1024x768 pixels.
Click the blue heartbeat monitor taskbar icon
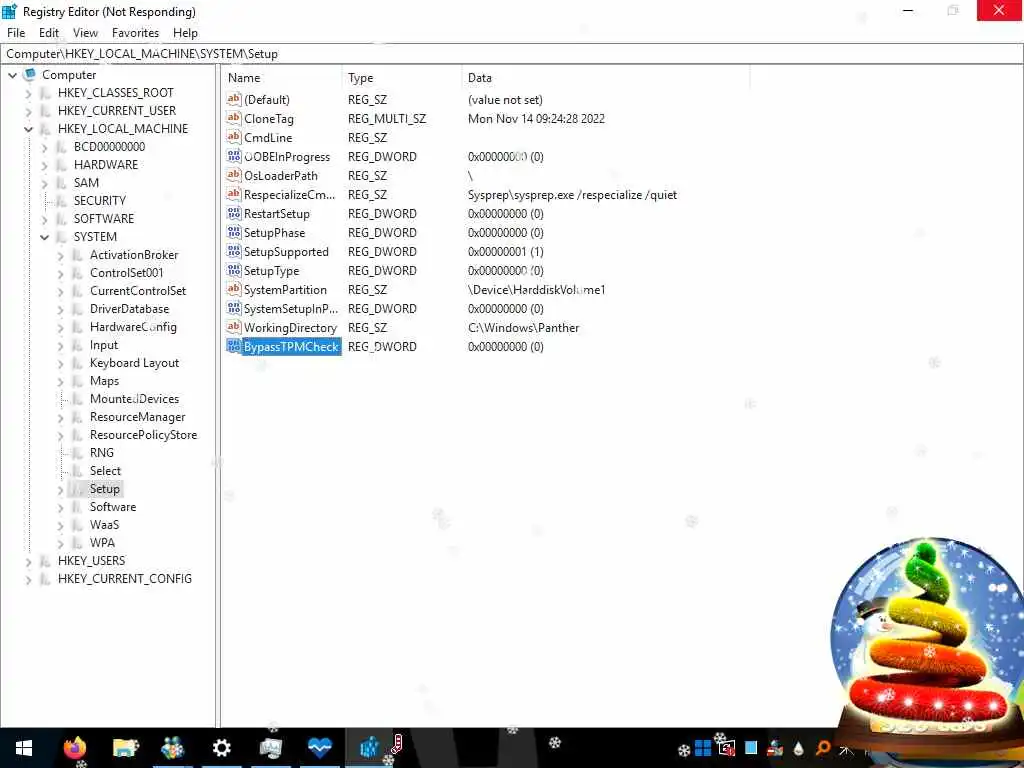(x=319, y=748)
